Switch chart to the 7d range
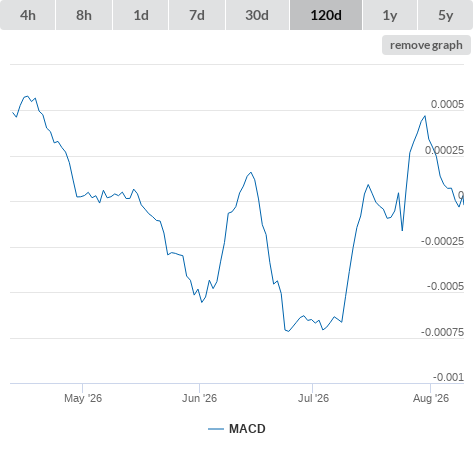The image size is (474, 455). click(197, 15)
